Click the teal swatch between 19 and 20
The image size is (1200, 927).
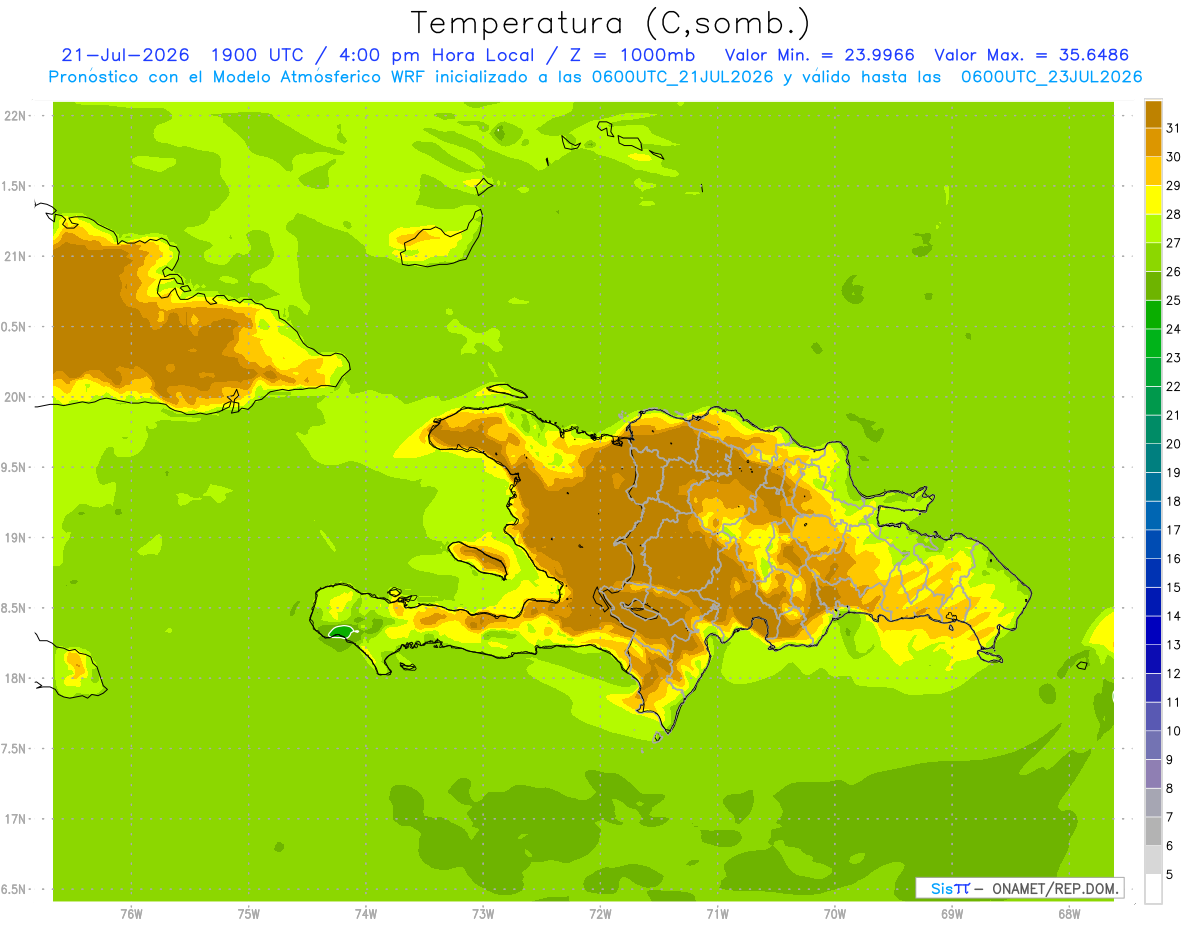tap(1153, 458)
